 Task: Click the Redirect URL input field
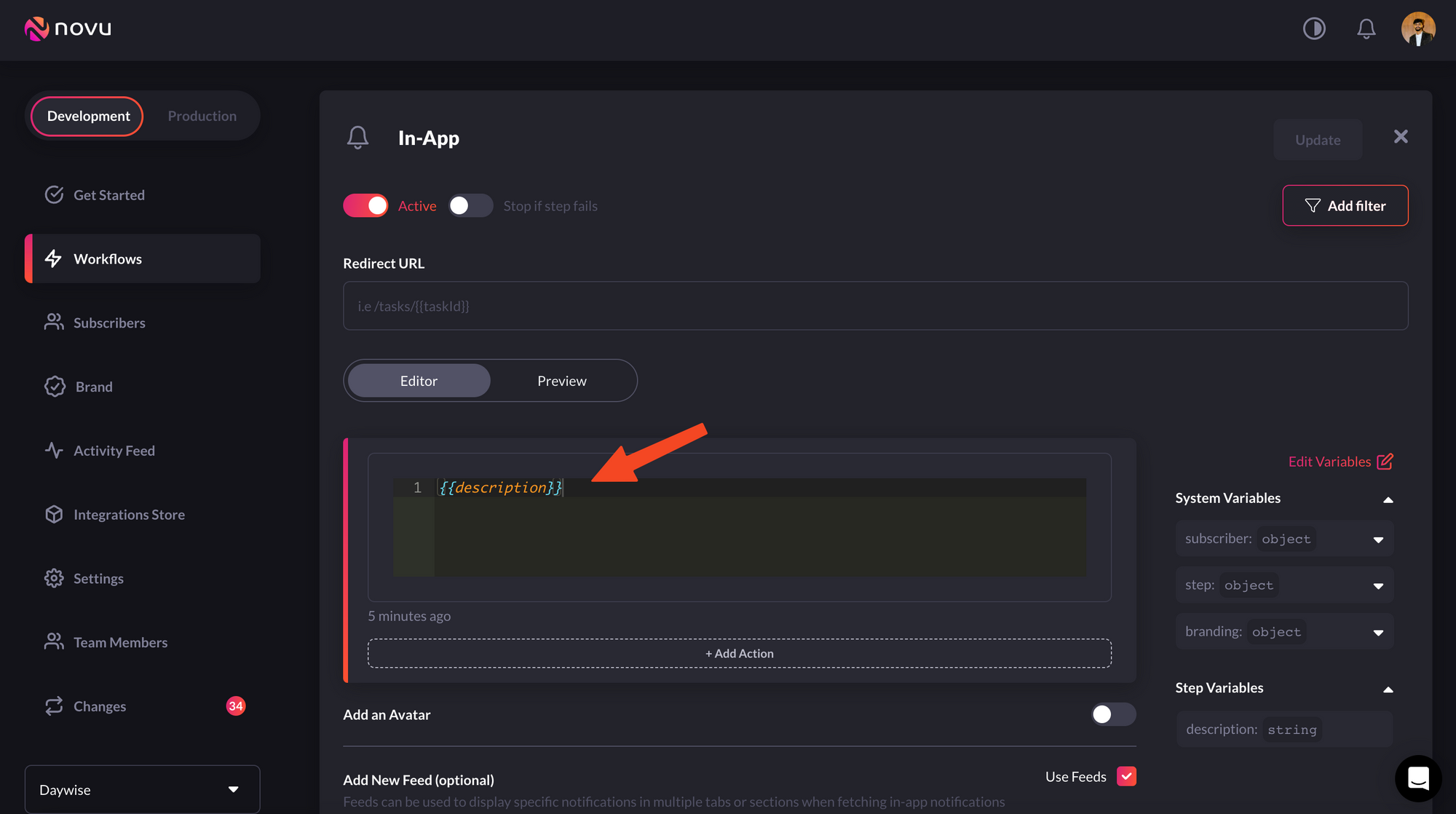[x=875, y=306]
